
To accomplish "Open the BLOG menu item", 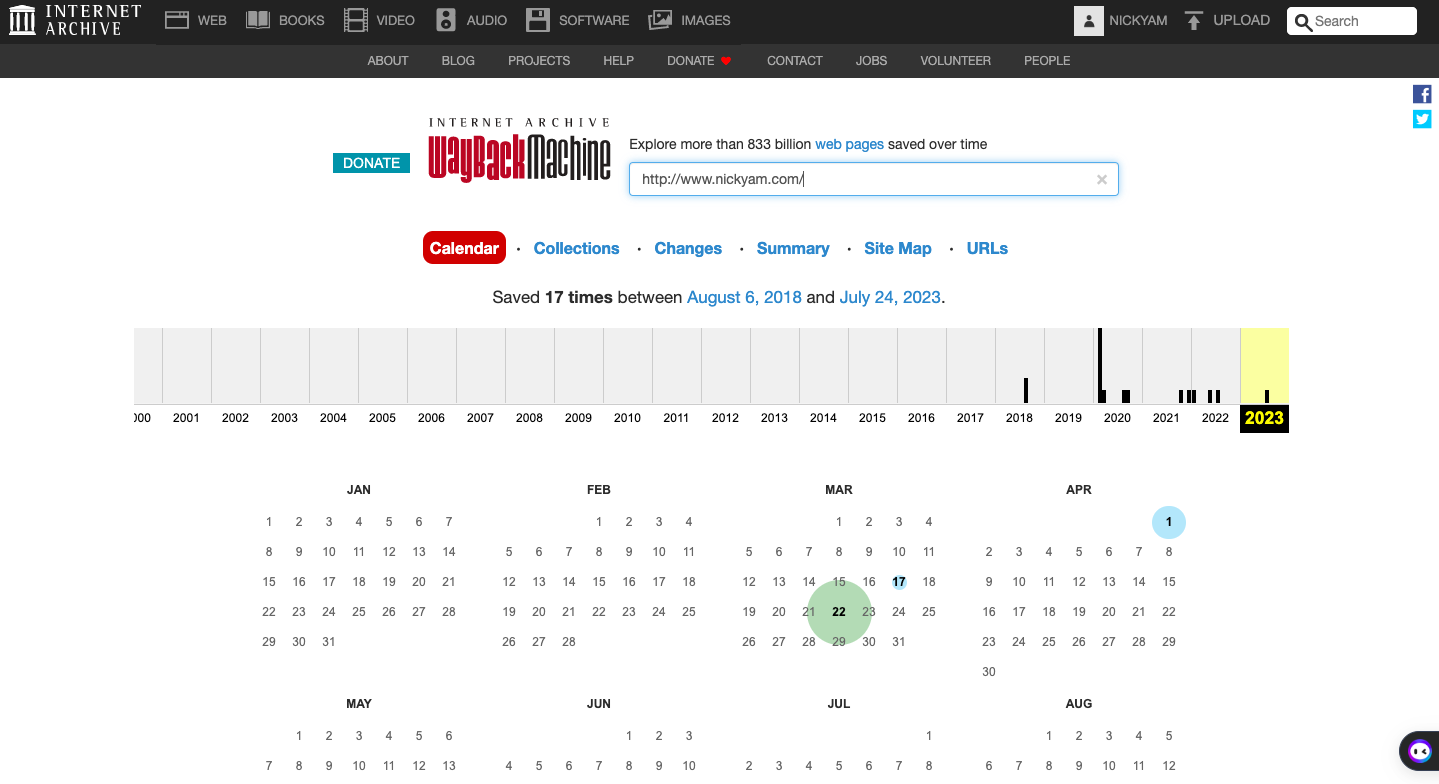I will pyautogui.click(x=458, y=61).
